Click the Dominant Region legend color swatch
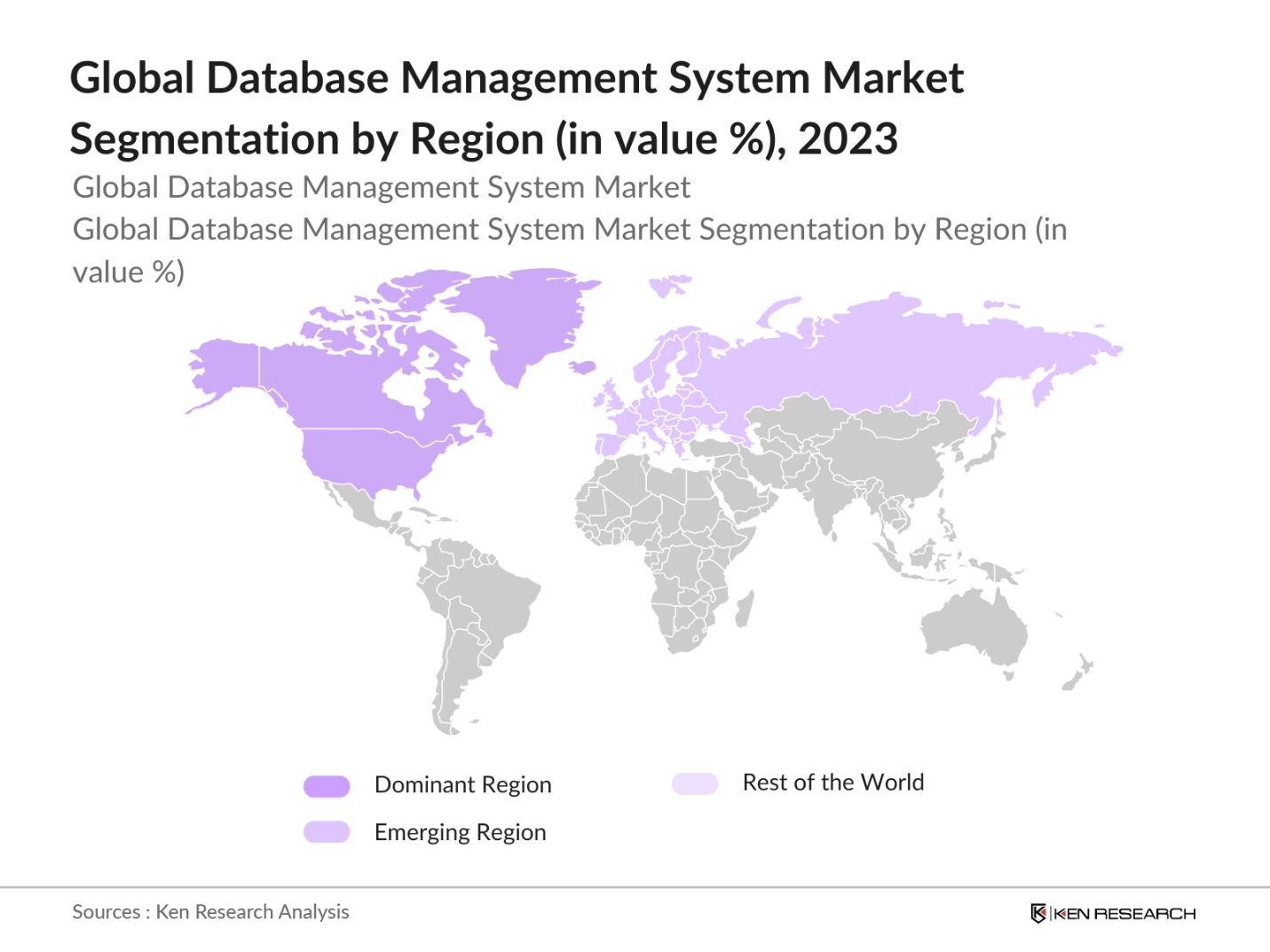The image size is (1270, 952). (327, 786)
